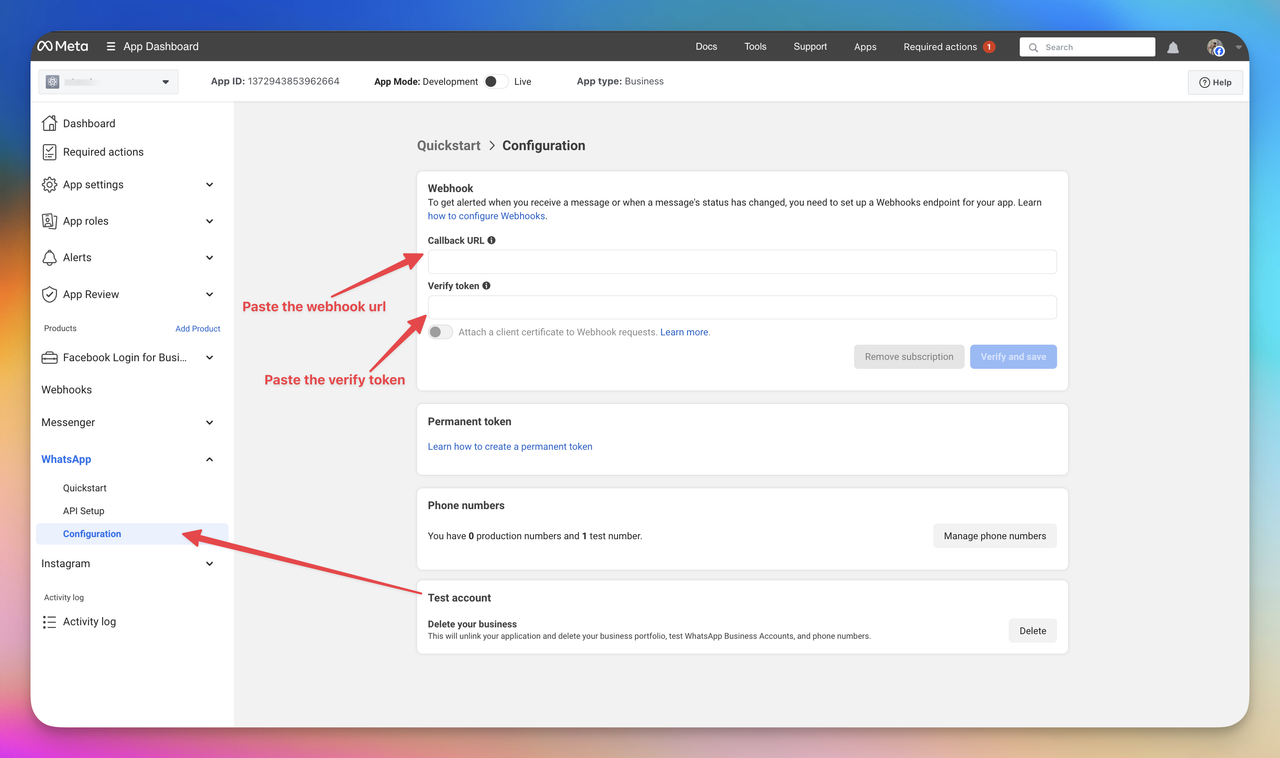Collapse the WhatsApp section
The width and height of the screenshot is (1280, 758).
click(209, 460)
